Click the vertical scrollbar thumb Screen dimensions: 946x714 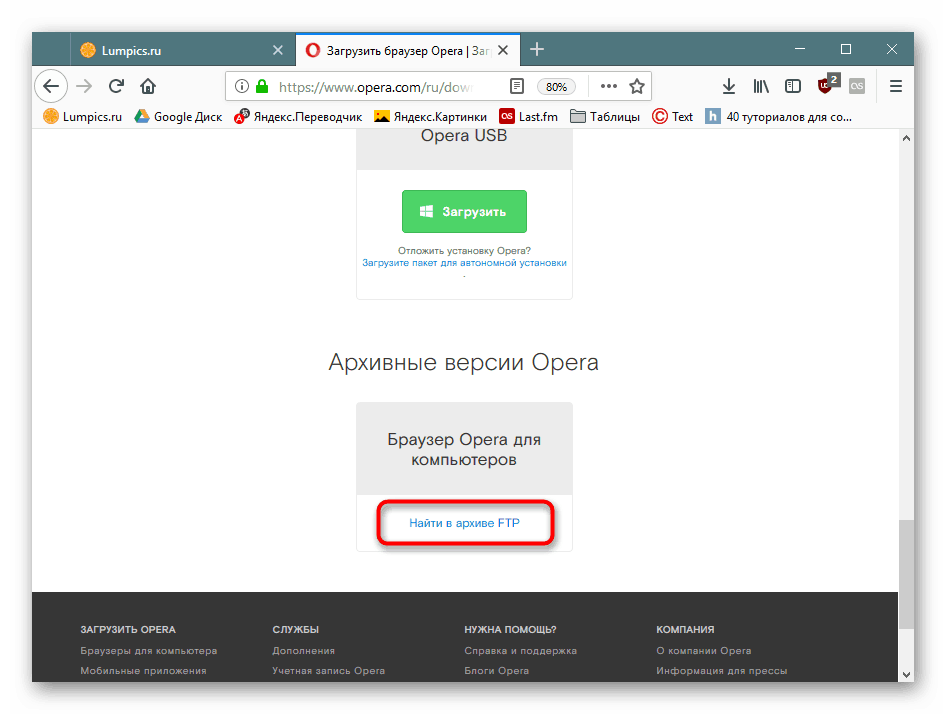pos(906,574)
